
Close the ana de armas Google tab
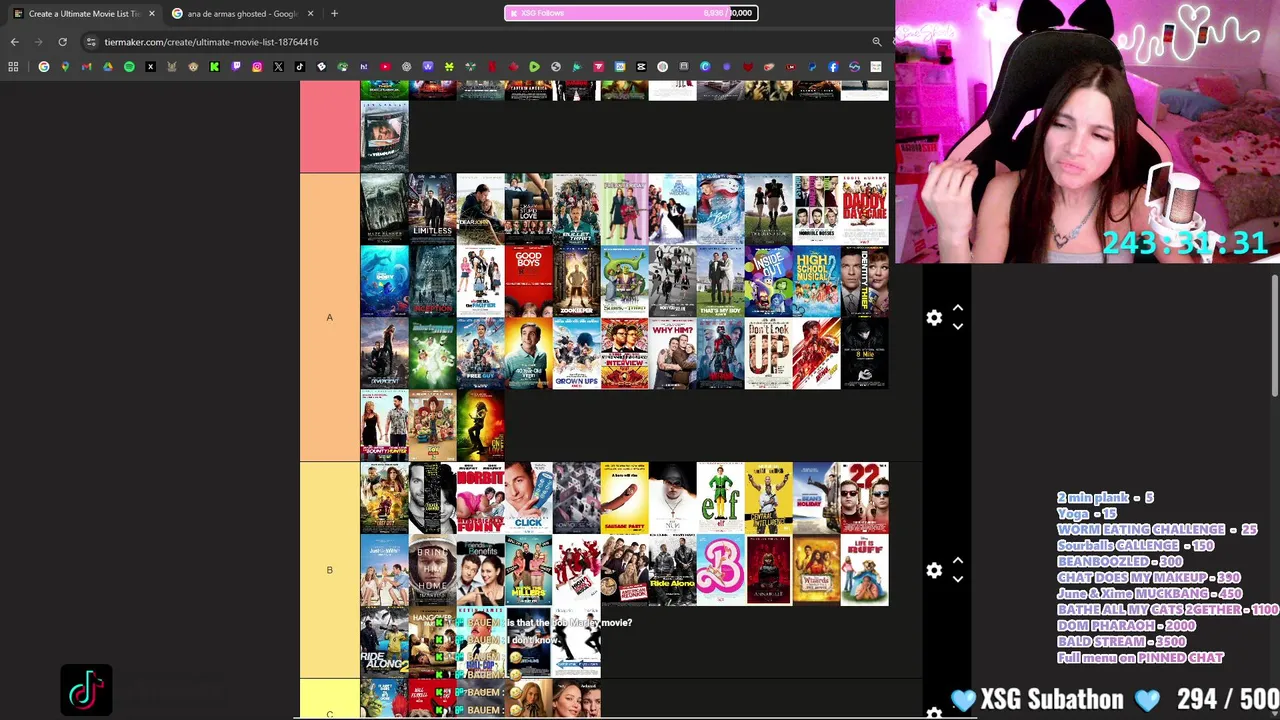coord(310,14)
